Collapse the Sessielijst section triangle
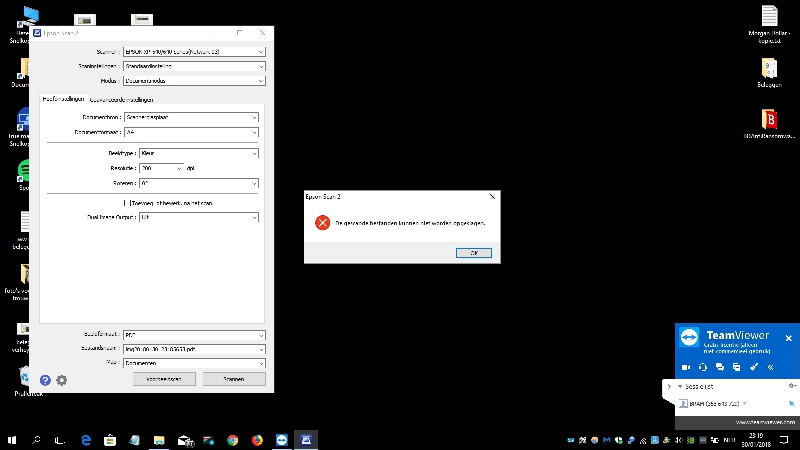 tap(680, 387)
